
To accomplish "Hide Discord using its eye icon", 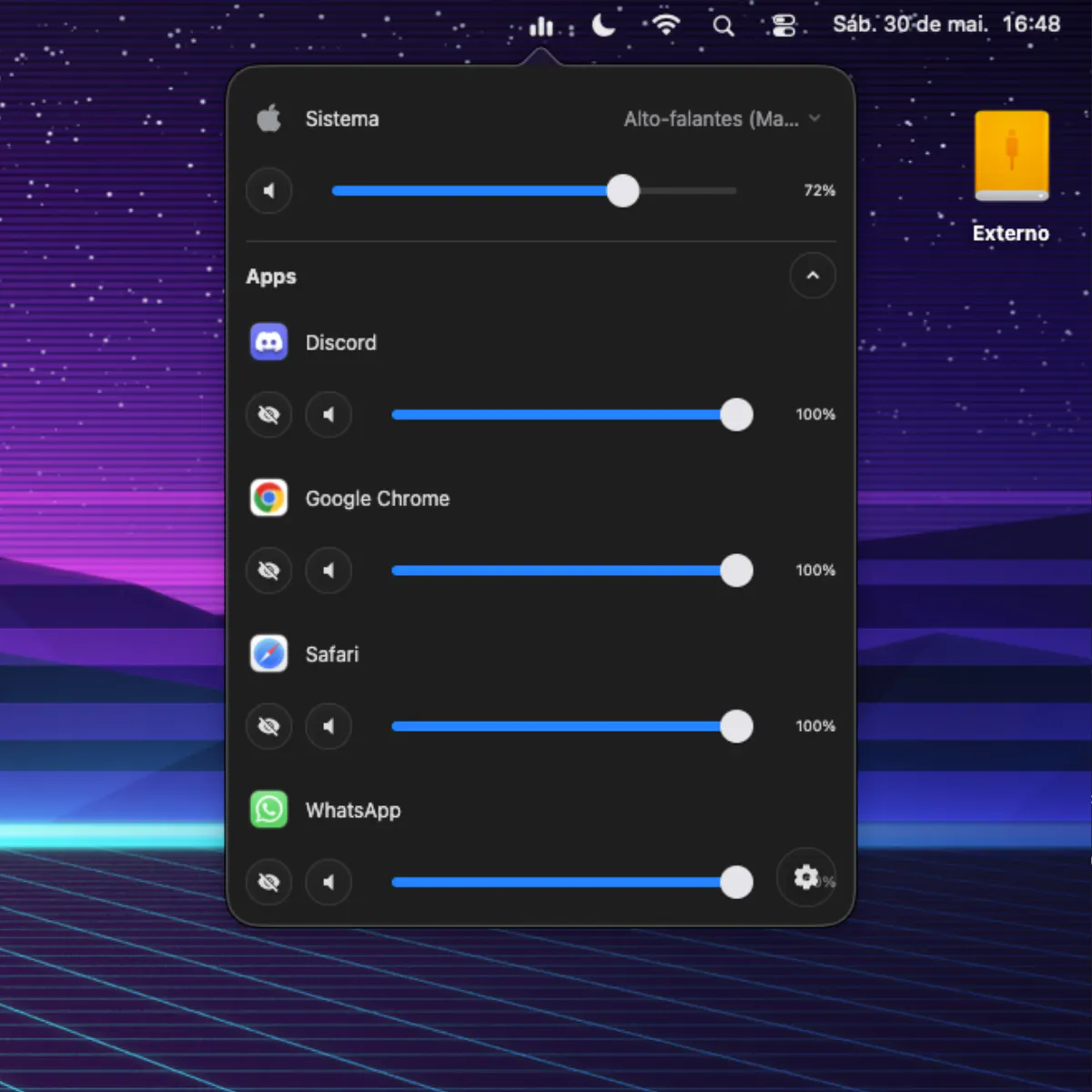I will [269, 415].
